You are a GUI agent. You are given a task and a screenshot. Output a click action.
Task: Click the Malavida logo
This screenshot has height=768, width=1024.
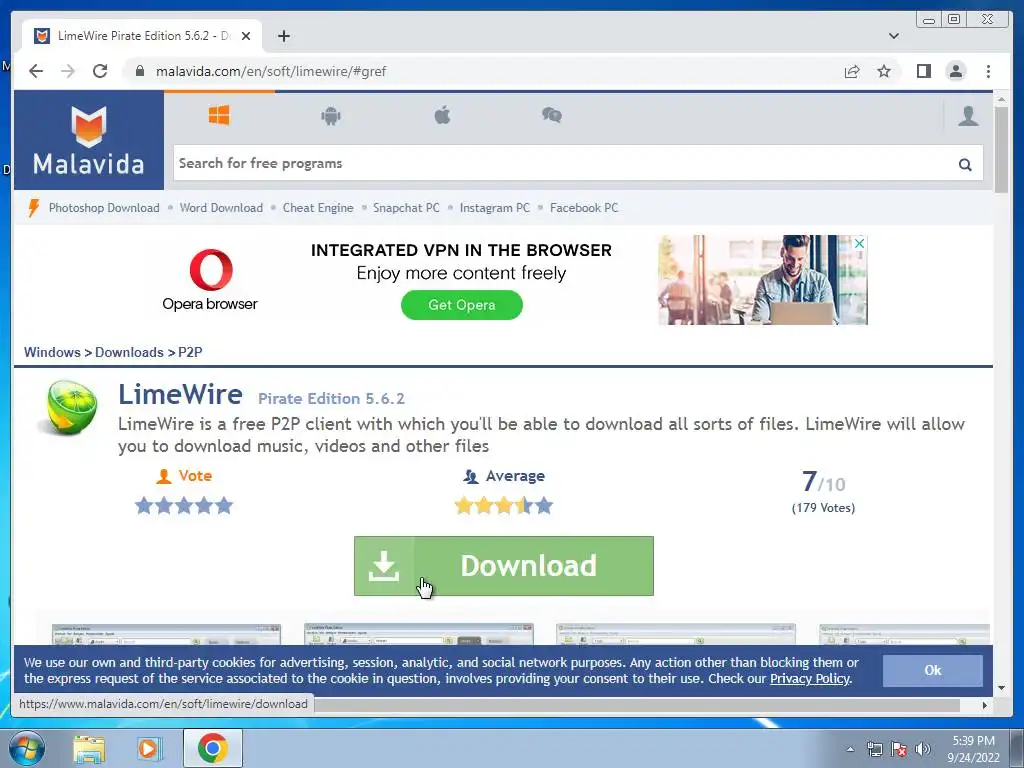click(89, 140)
